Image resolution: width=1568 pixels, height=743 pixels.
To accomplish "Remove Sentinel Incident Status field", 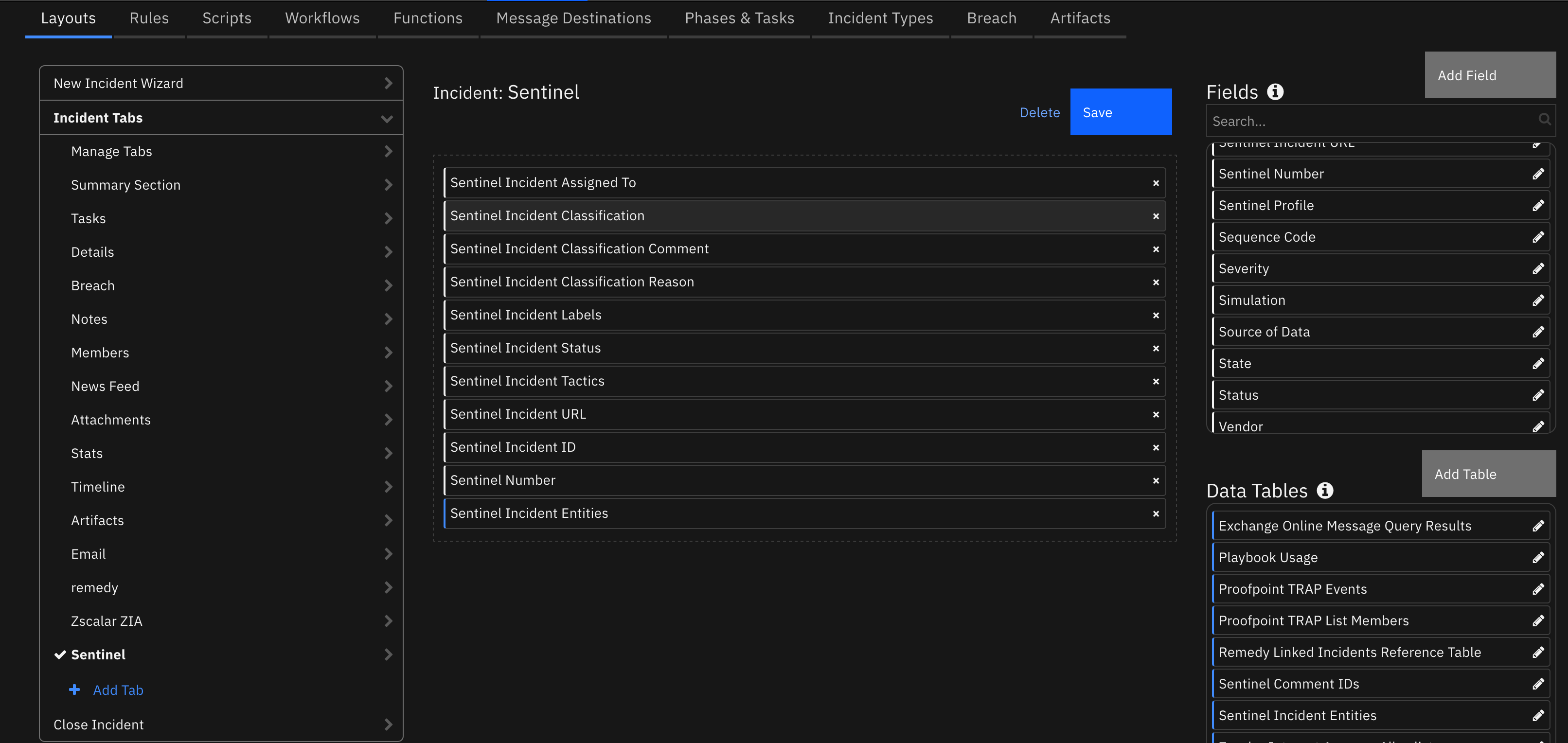I will coord(1155,349).
